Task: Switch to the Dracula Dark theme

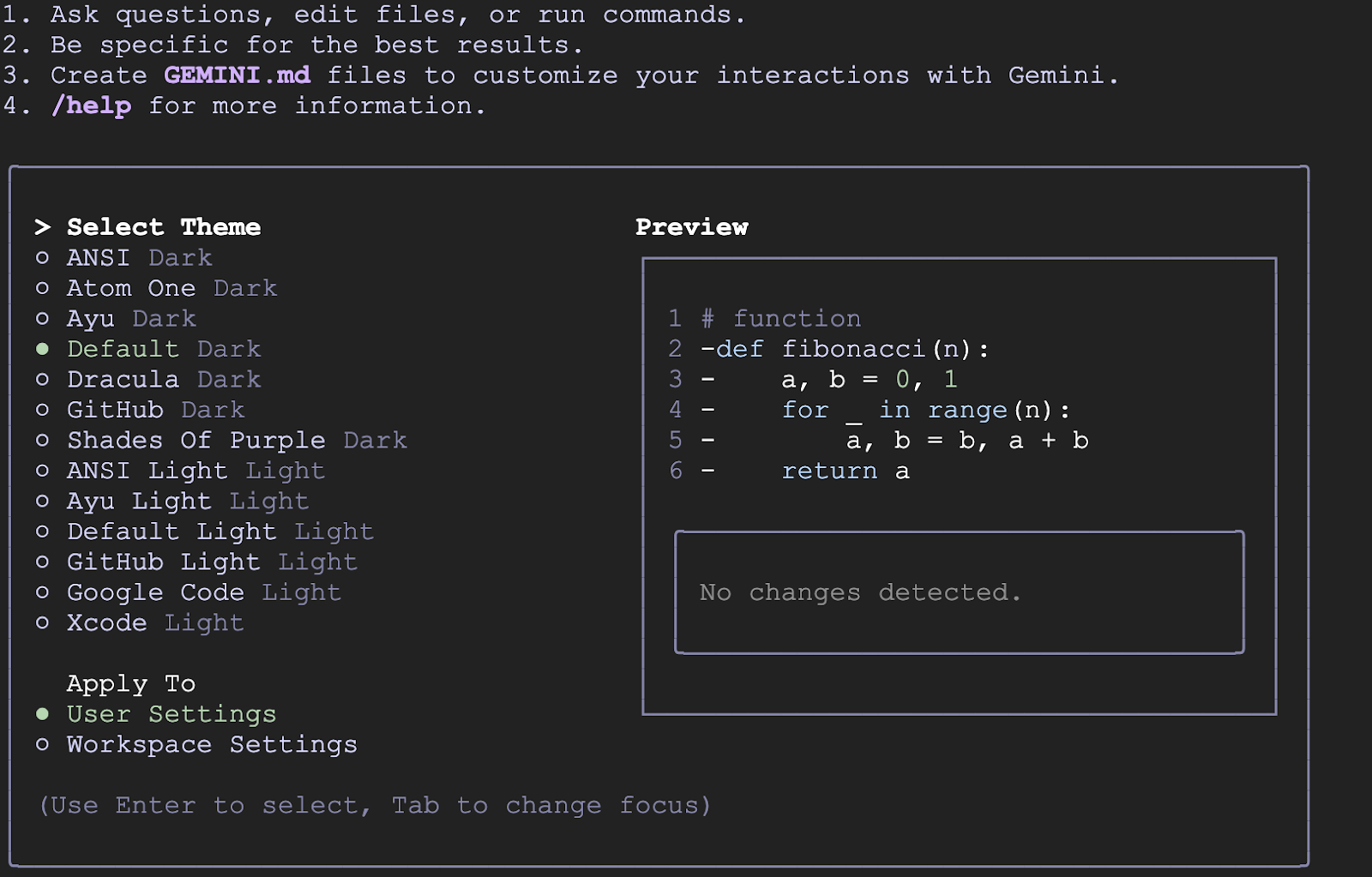Action: [x=163, y=380]
